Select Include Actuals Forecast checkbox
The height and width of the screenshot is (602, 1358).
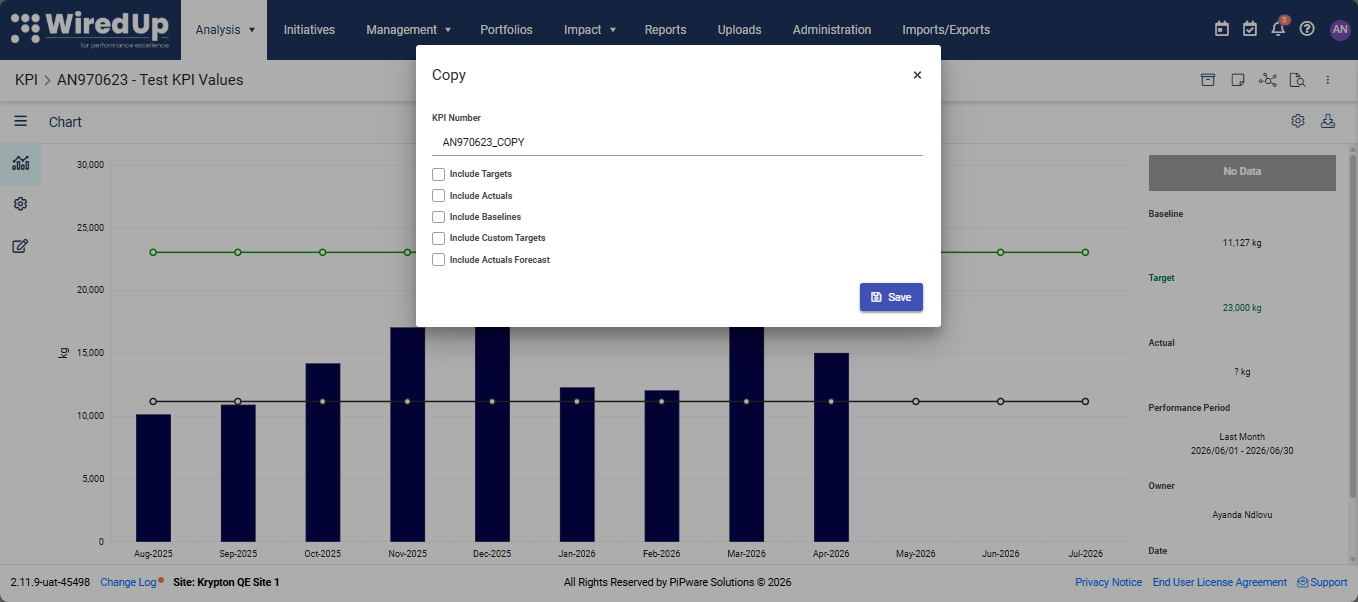pos(438,260)
